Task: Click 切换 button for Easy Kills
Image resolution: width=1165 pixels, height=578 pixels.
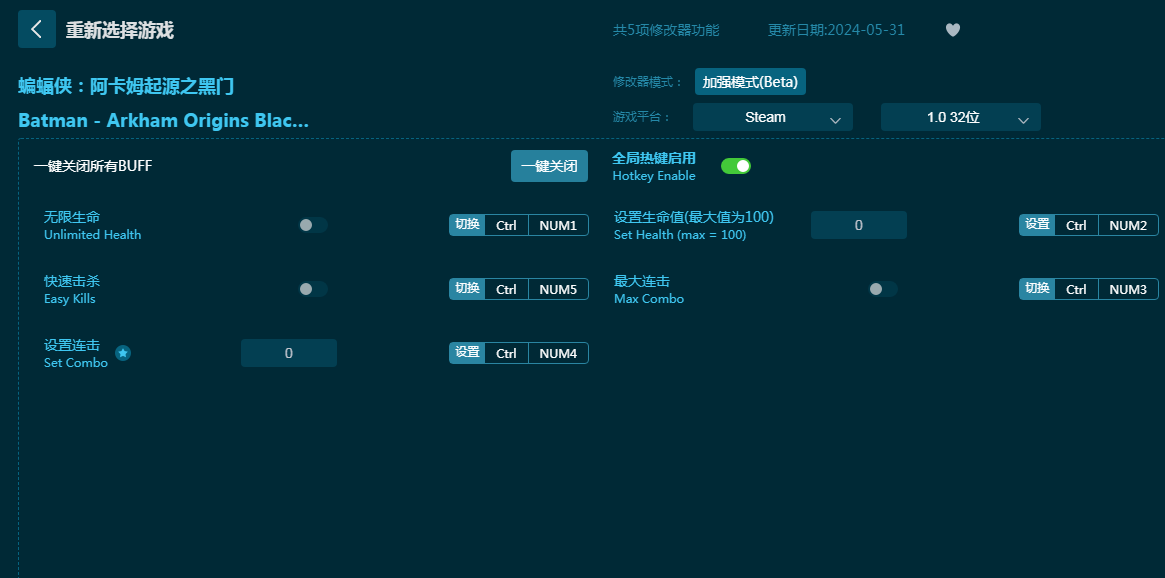Action: coord(467,289)
